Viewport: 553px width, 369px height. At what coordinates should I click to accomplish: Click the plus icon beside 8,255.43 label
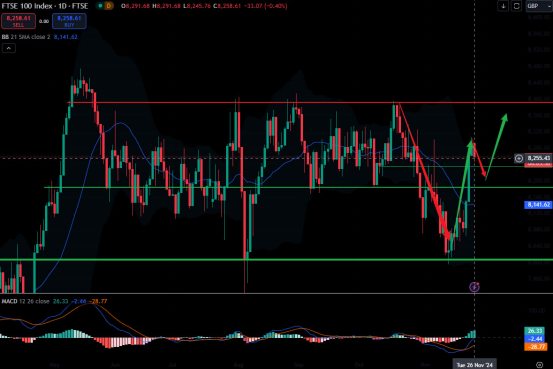point(519,158)
